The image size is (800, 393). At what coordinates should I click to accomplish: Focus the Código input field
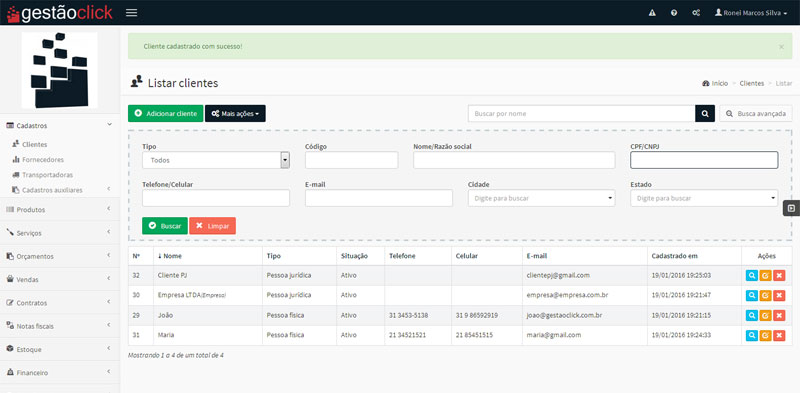pos(352,160)
